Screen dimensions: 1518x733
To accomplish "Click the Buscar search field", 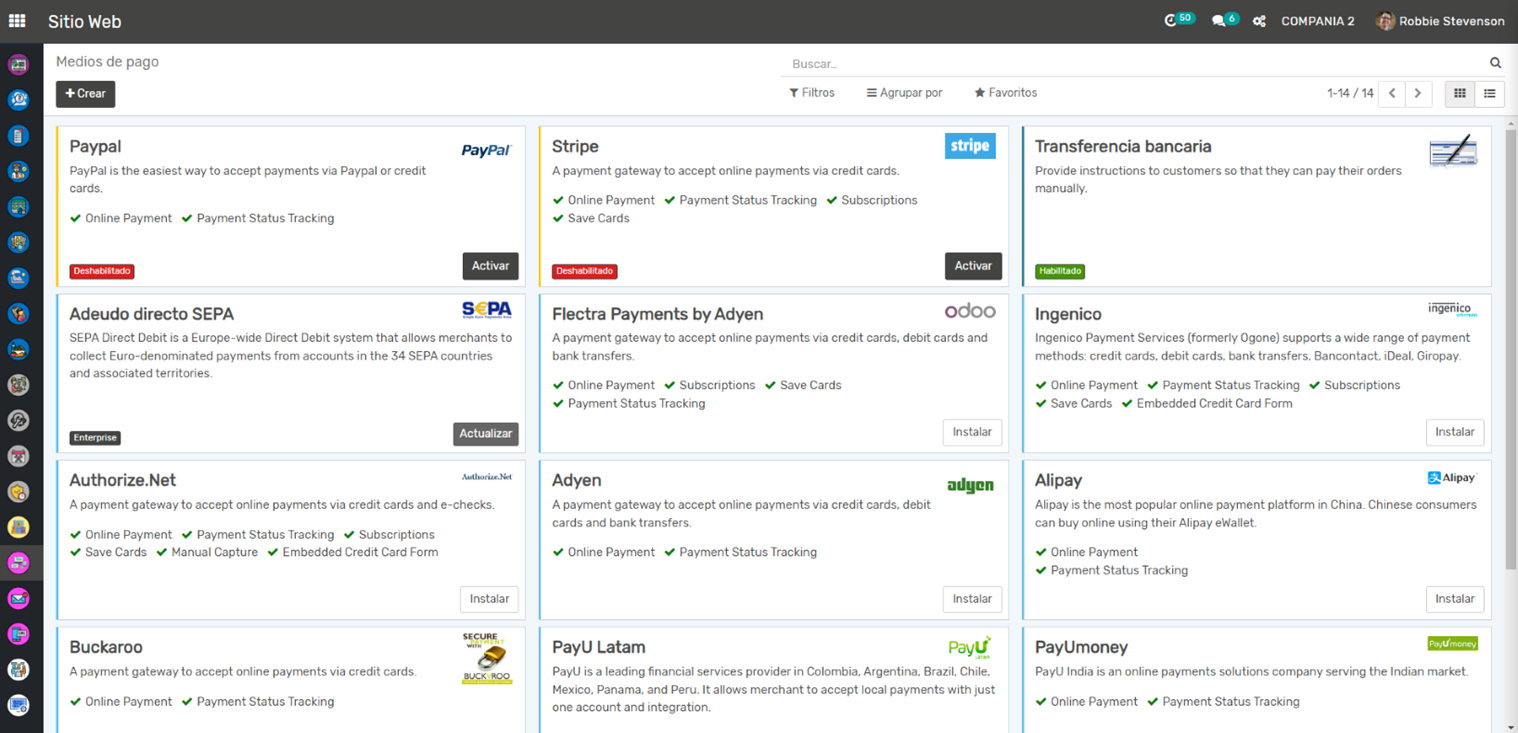I will pyautogui.click(x=1135, y=63).
